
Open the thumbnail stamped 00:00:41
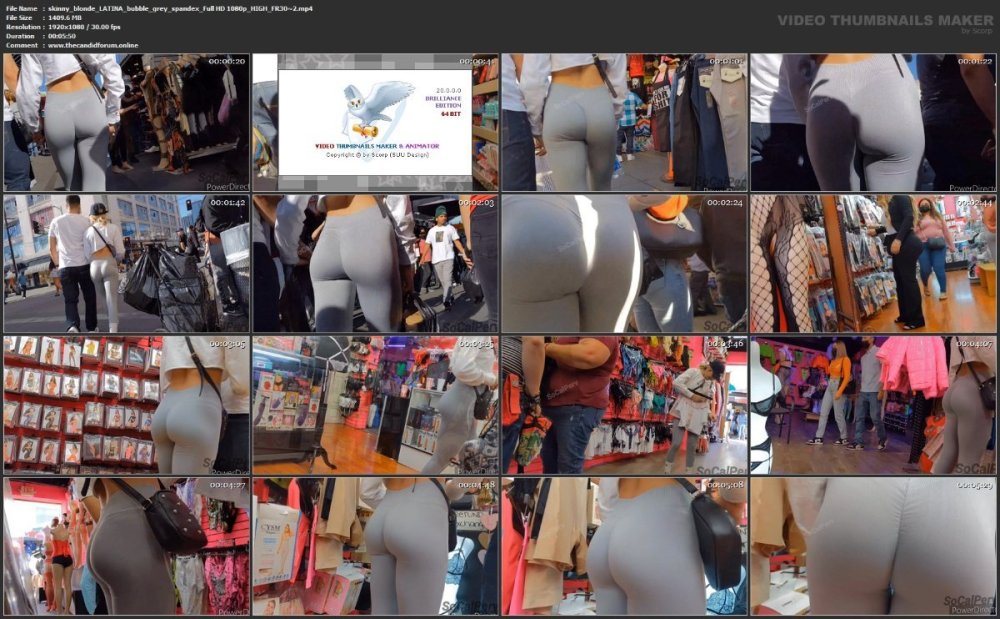pos(375,122)
